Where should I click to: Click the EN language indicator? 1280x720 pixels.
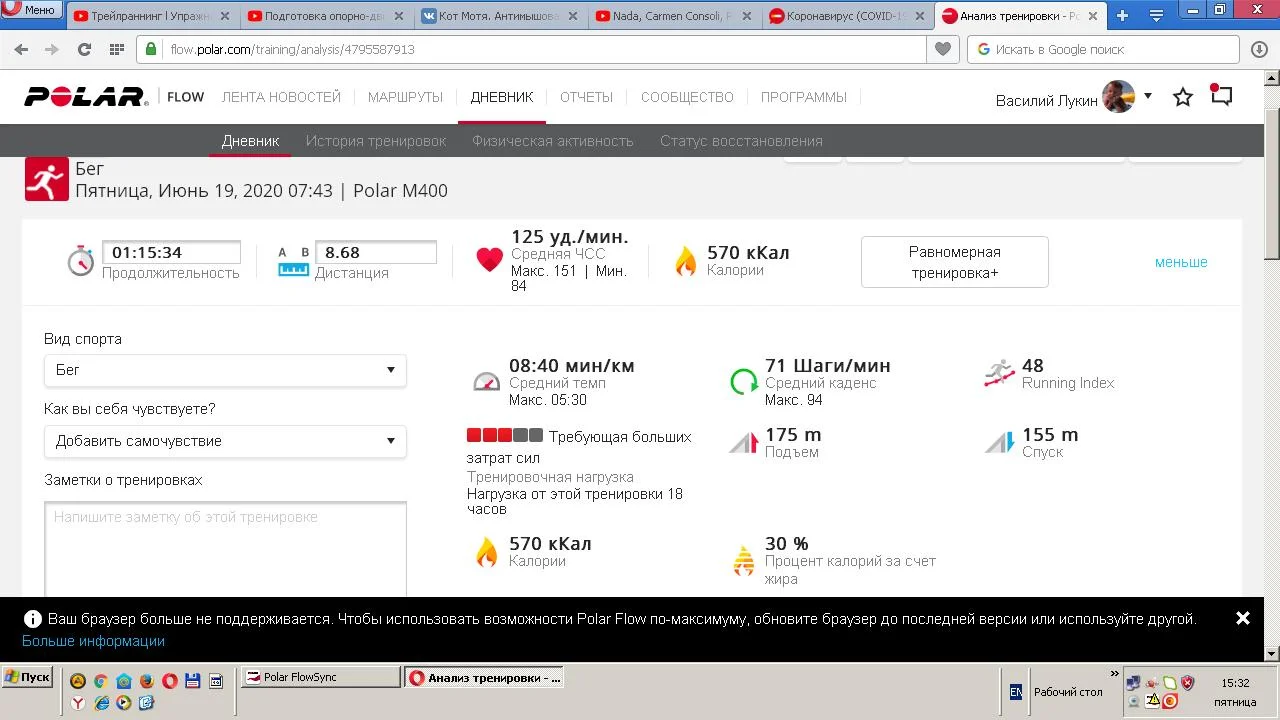[x=1016, y=691]
